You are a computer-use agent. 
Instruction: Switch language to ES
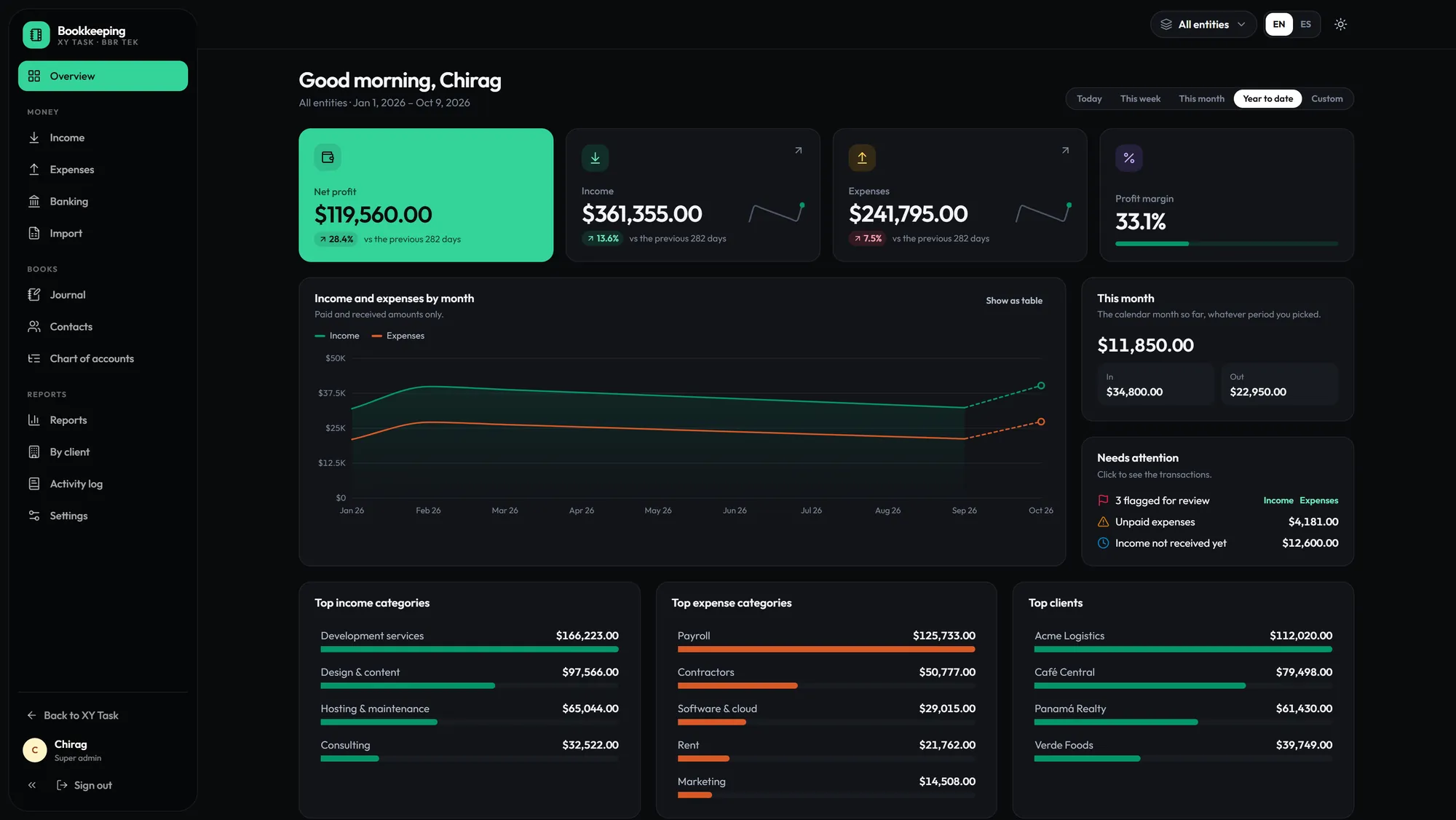(x=1306, y=25)
